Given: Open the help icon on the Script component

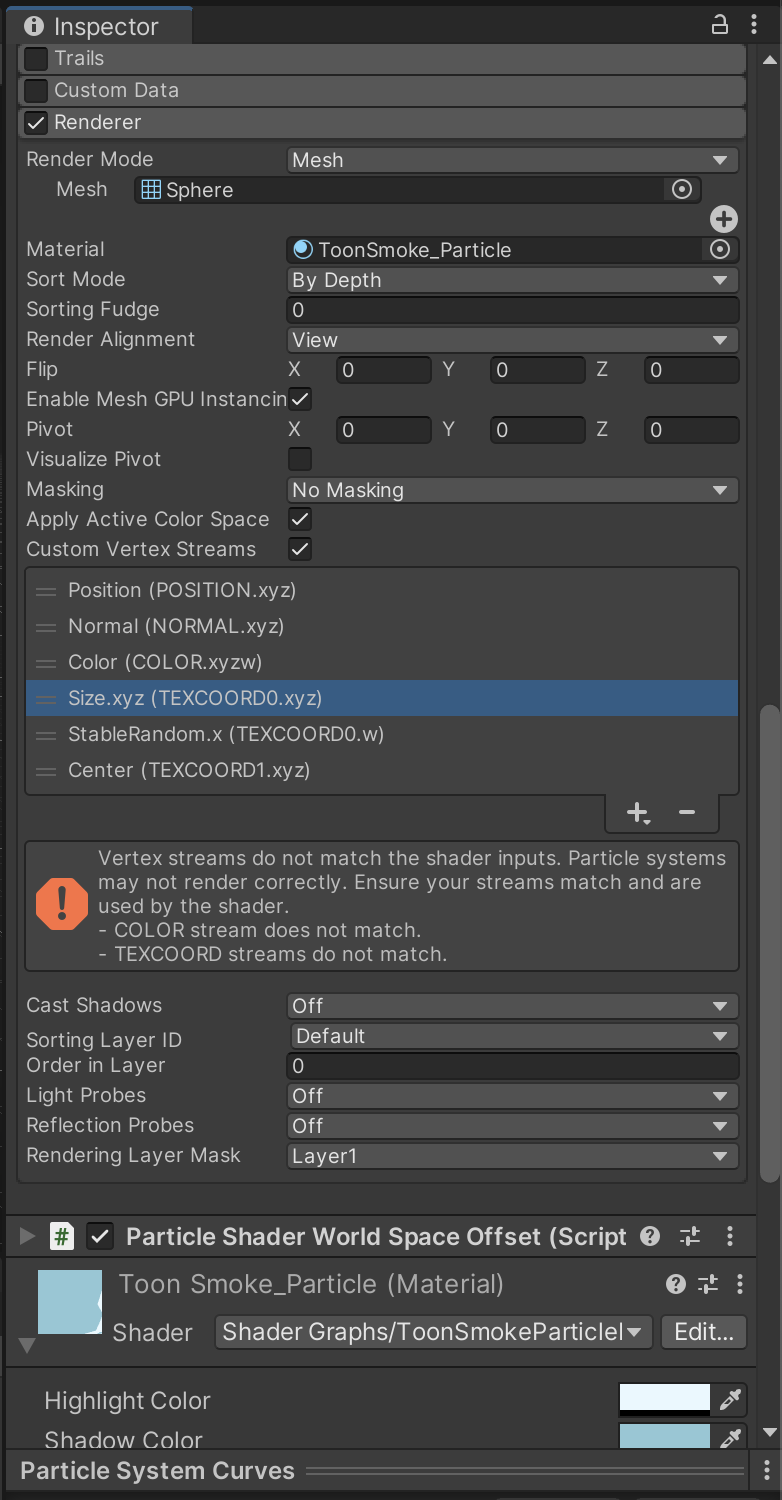Looking at the screenshot, I should [x=649, y=1236].
